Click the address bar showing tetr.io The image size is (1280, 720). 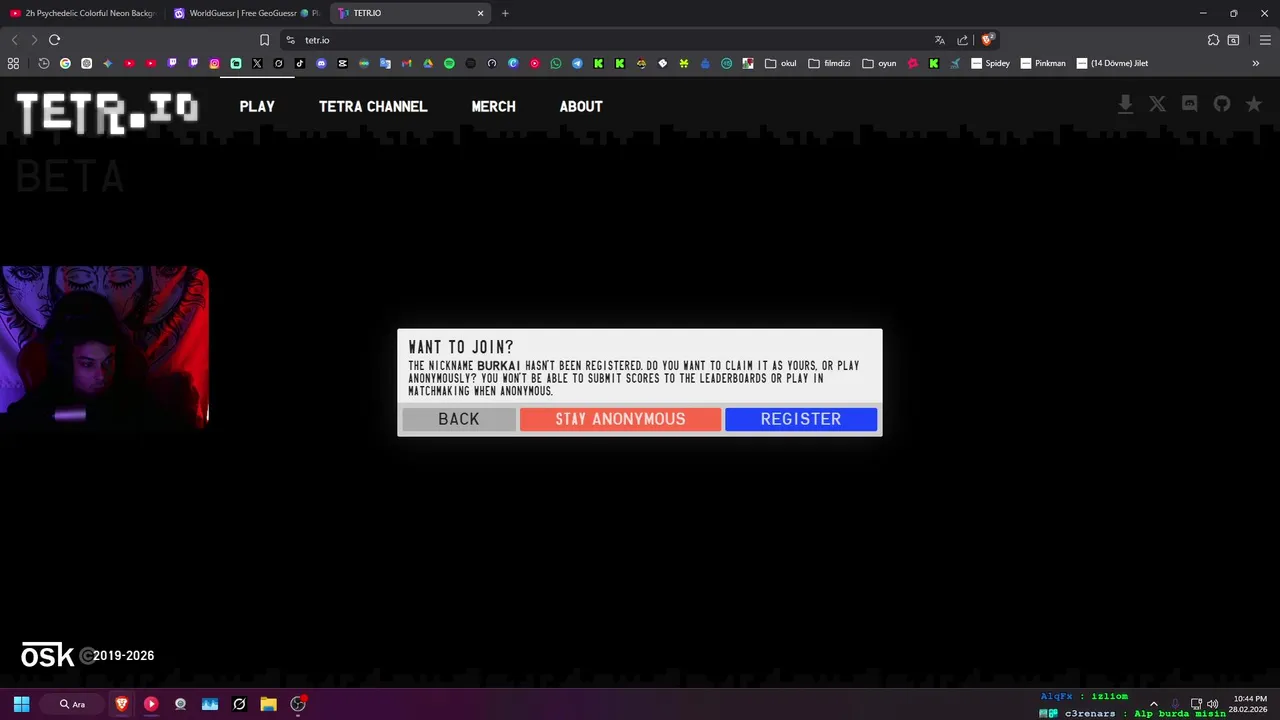[610, 40]
